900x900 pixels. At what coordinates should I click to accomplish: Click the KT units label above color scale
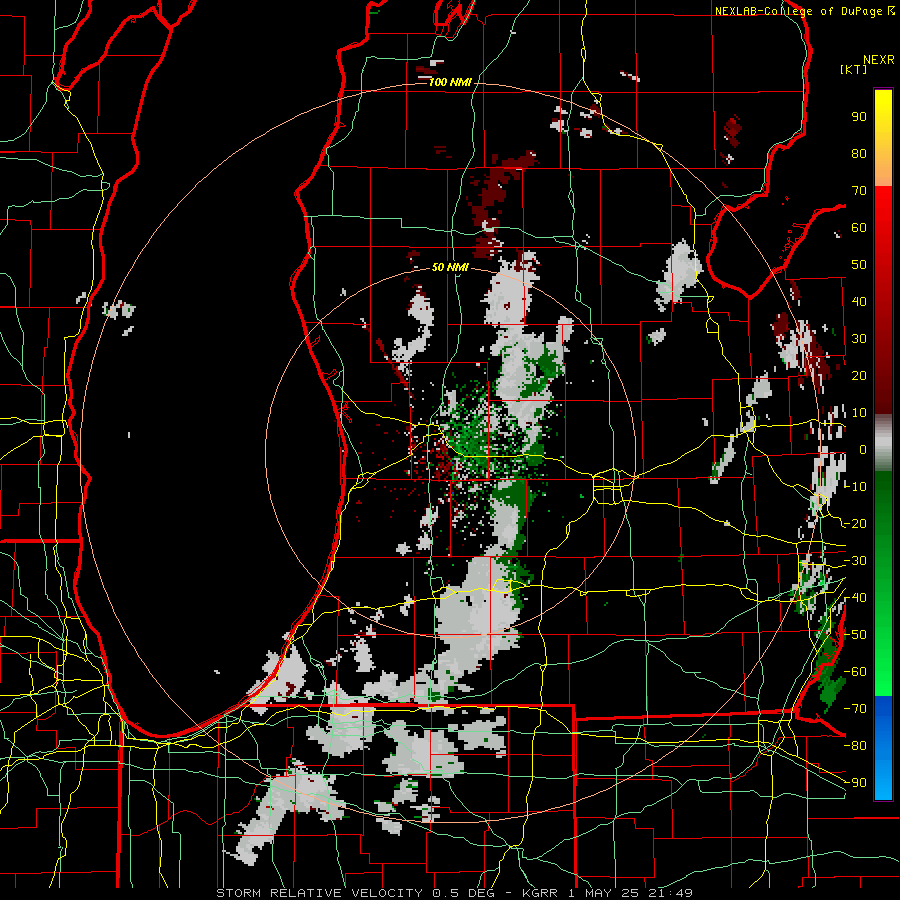854,69
